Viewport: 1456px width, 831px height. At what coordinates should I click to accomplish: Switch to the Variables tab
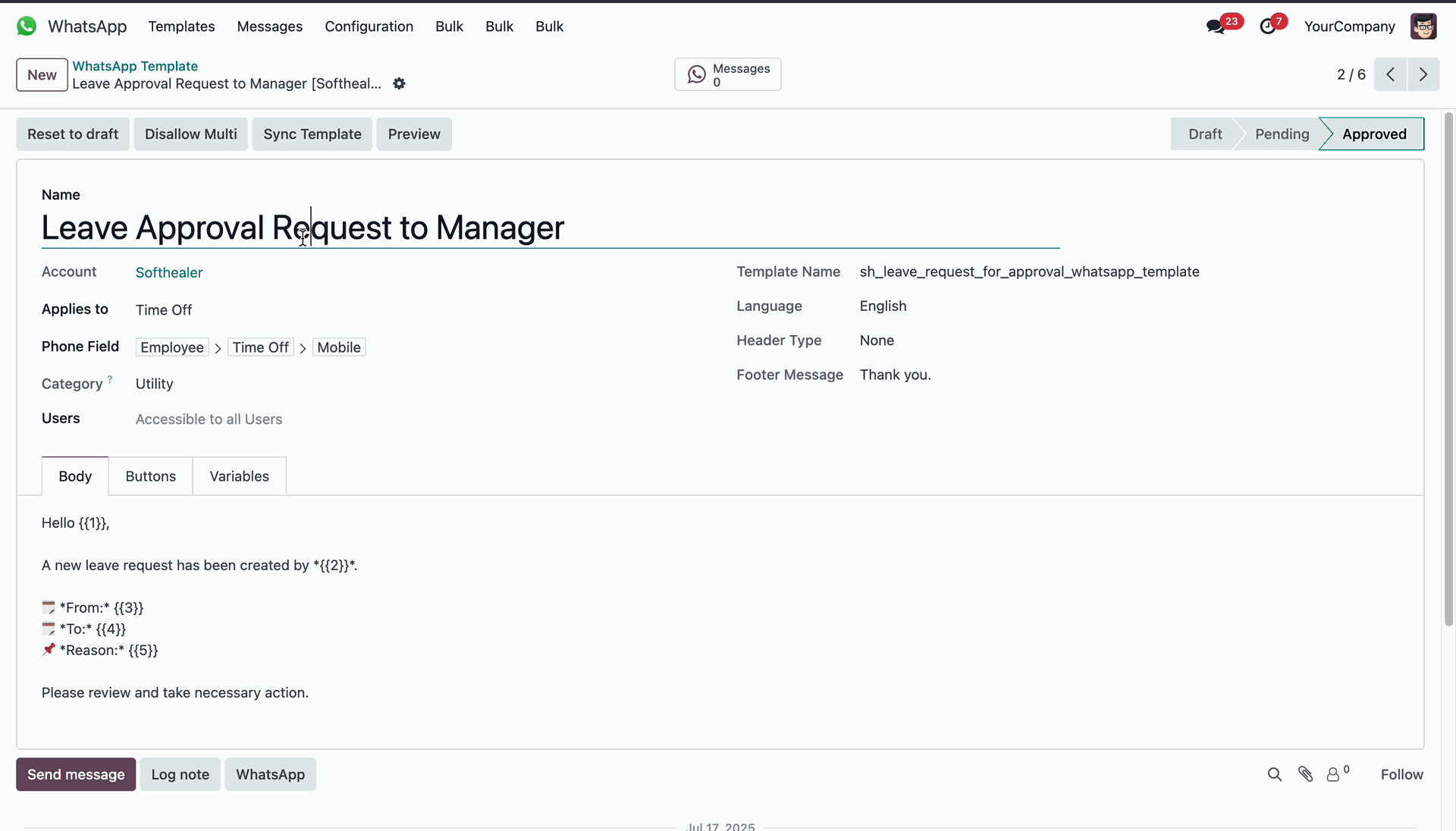point(239,476)
